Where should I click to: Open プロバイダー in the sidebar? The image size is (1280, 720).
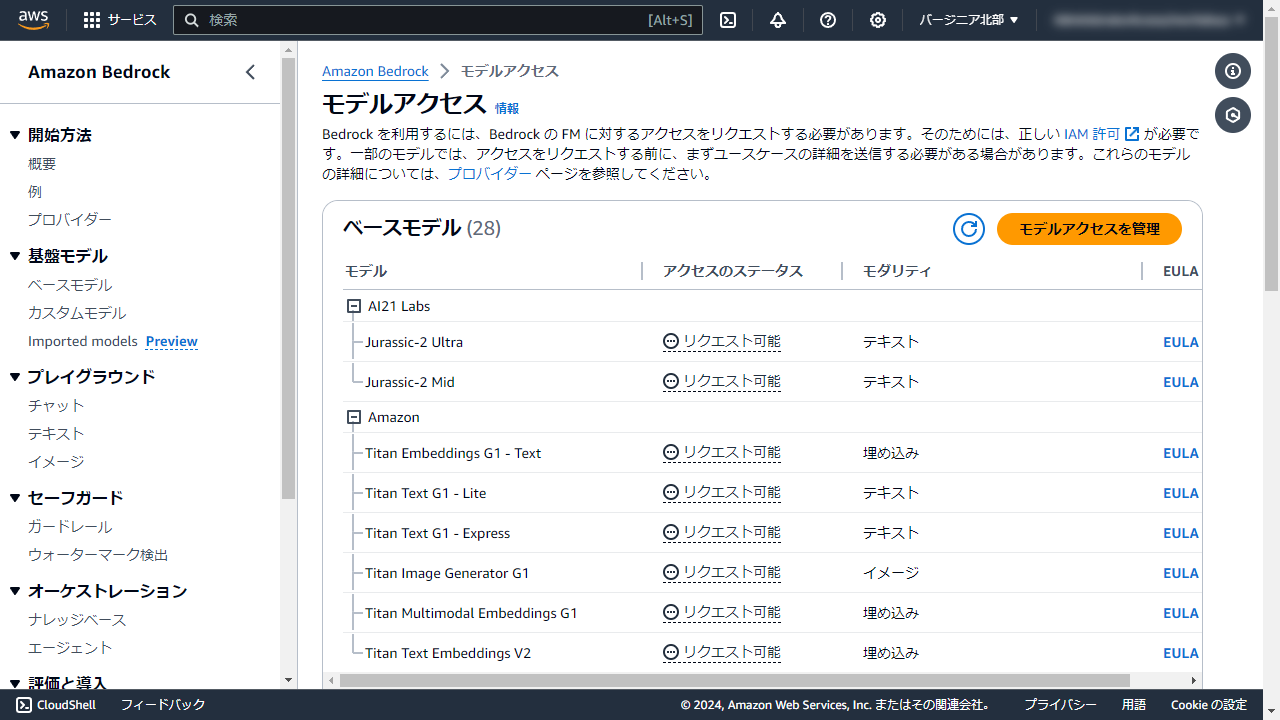pyautogui.click(x=70, y=220)
